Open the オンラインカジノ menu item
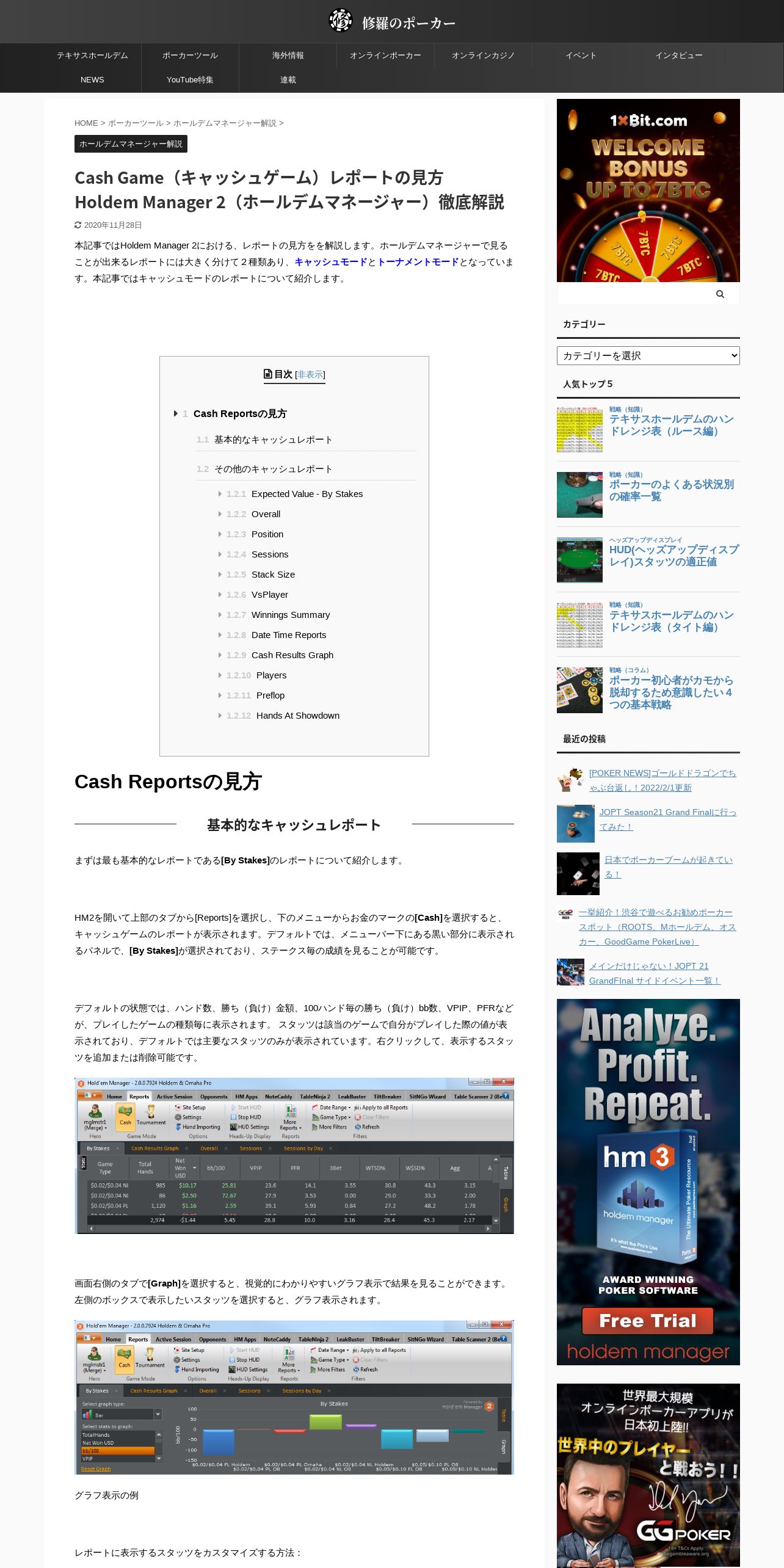This screenshot has height=1568, width=784. (x=483, y=56)
